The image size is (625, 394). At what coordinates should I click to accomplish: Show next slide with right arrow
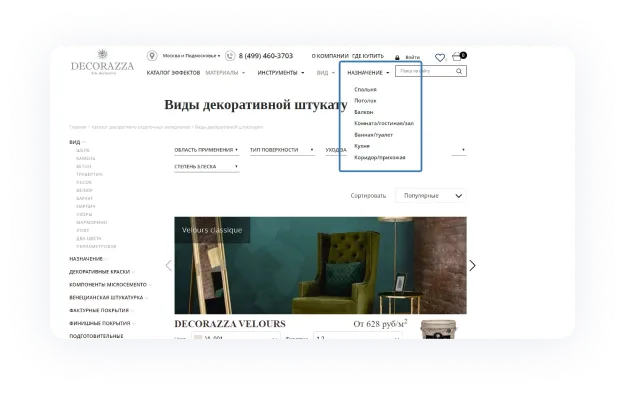coord(472,265)
